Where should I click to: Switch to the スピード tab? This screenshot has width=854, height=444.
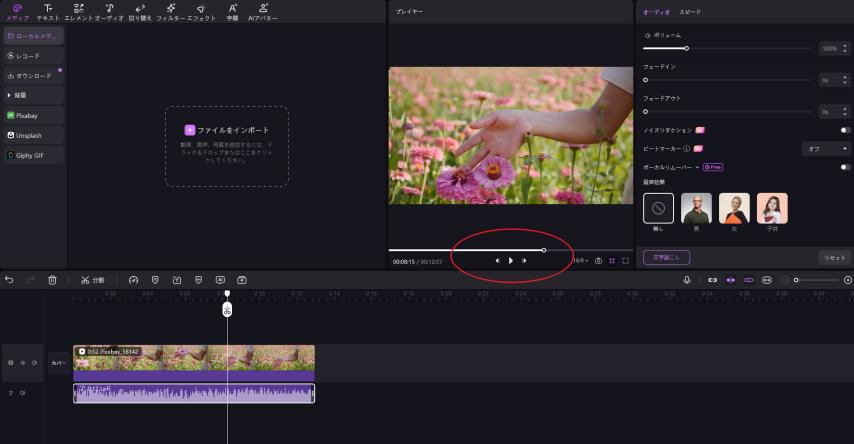691,12
